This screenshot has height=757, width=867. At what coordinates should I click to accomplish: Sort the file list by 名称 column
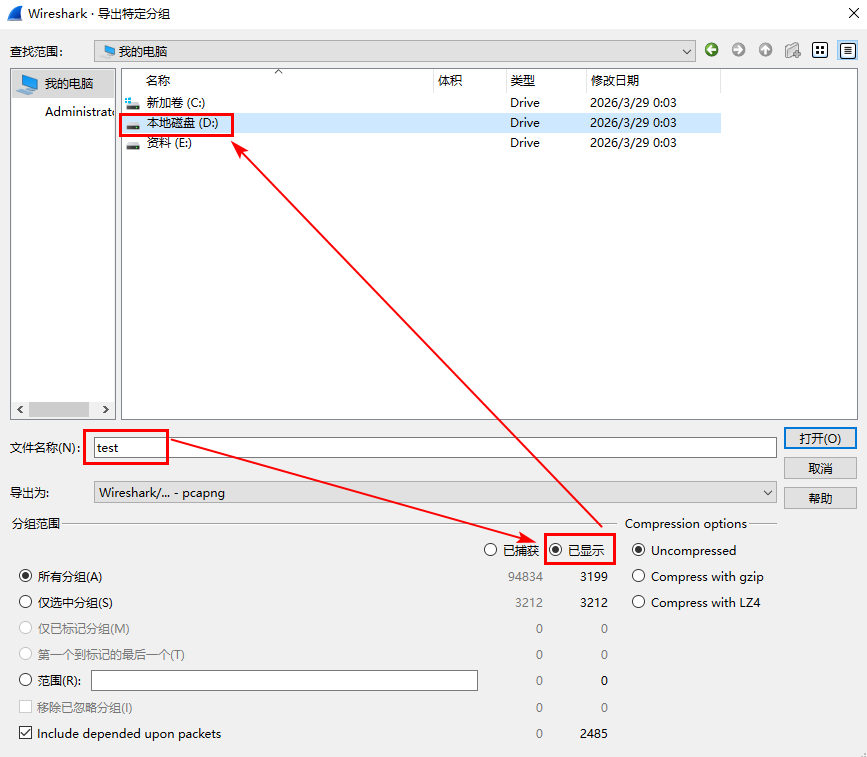158,80
